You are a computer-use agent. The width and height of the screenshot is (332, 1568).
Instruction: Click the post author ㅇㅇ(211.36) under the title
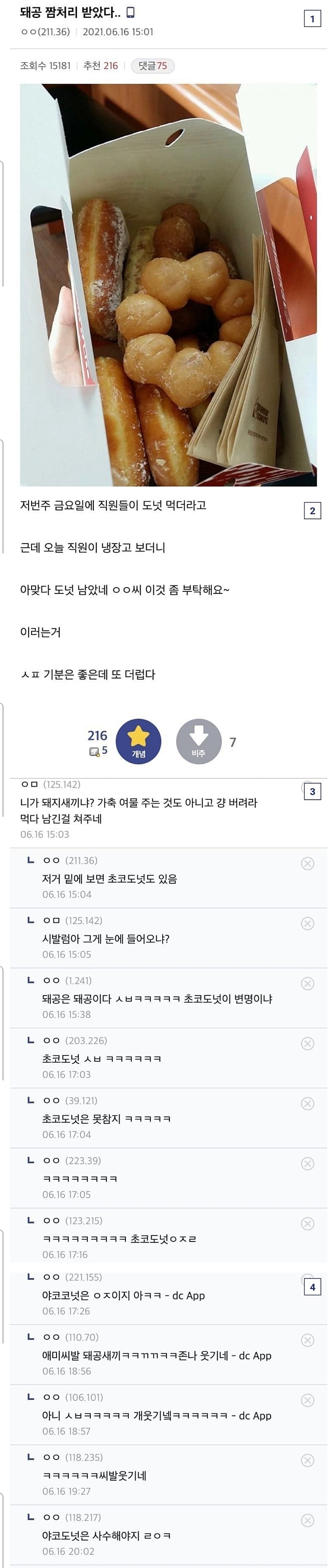[x=46, y=32]
